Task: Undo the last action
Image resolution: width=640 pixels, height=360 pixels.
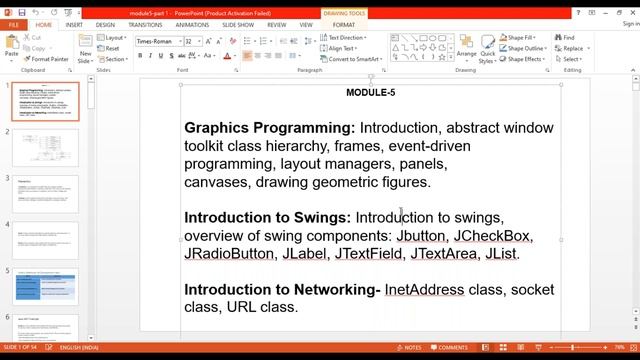Action: (36, 13)
